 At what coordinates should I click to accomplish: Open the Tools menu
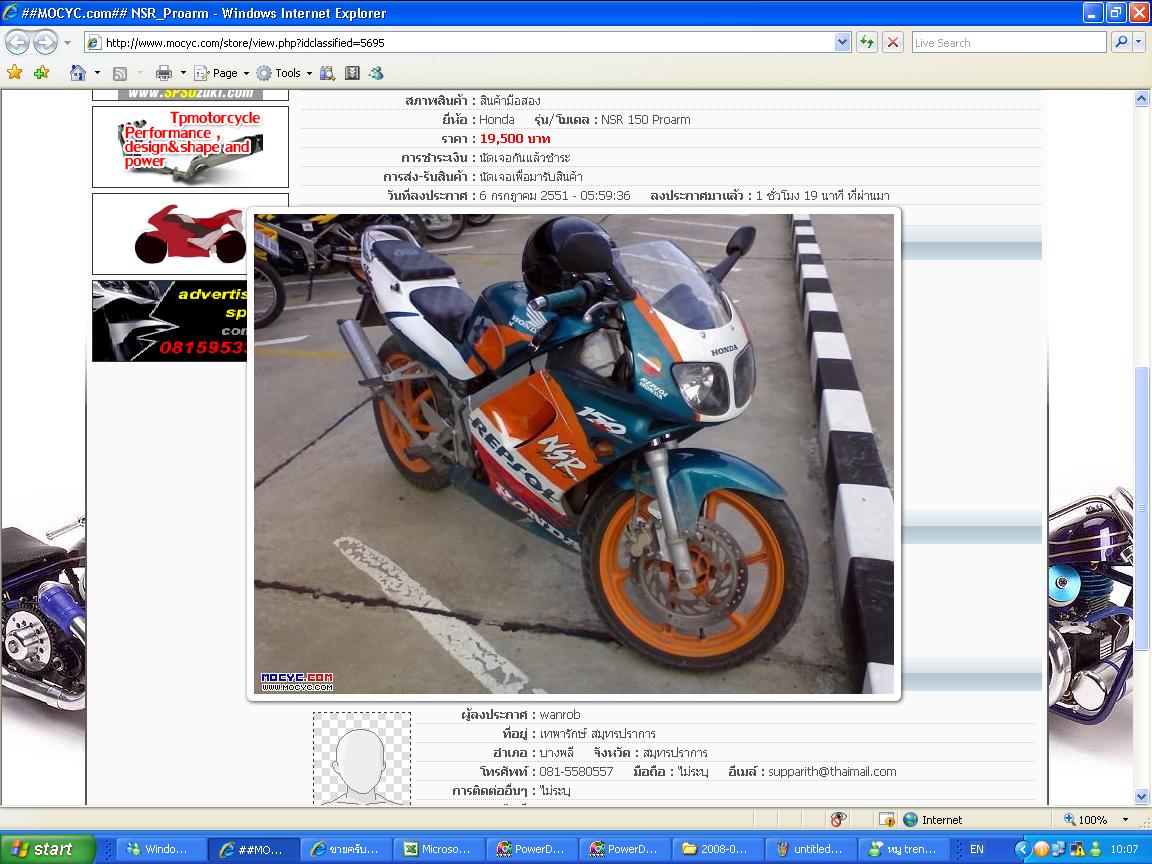coord(284,73)
